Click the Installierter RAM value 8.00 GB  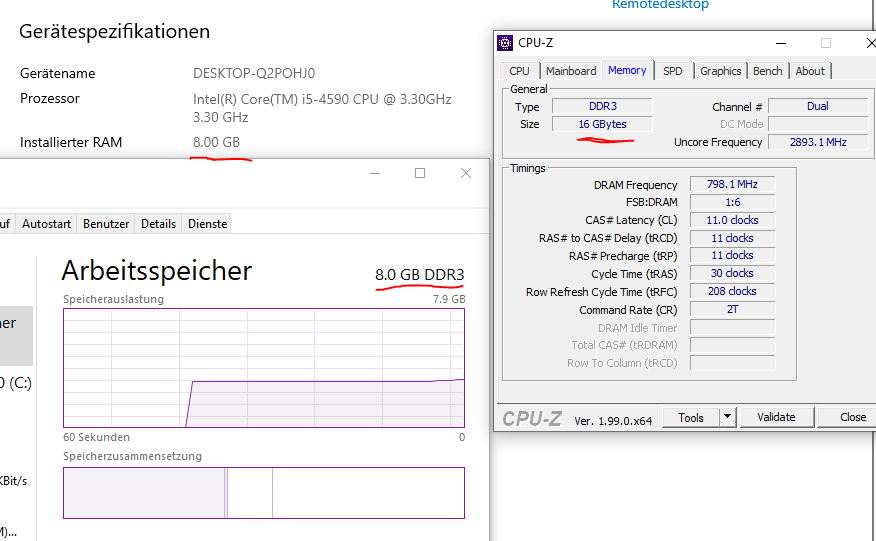point(216,142)
